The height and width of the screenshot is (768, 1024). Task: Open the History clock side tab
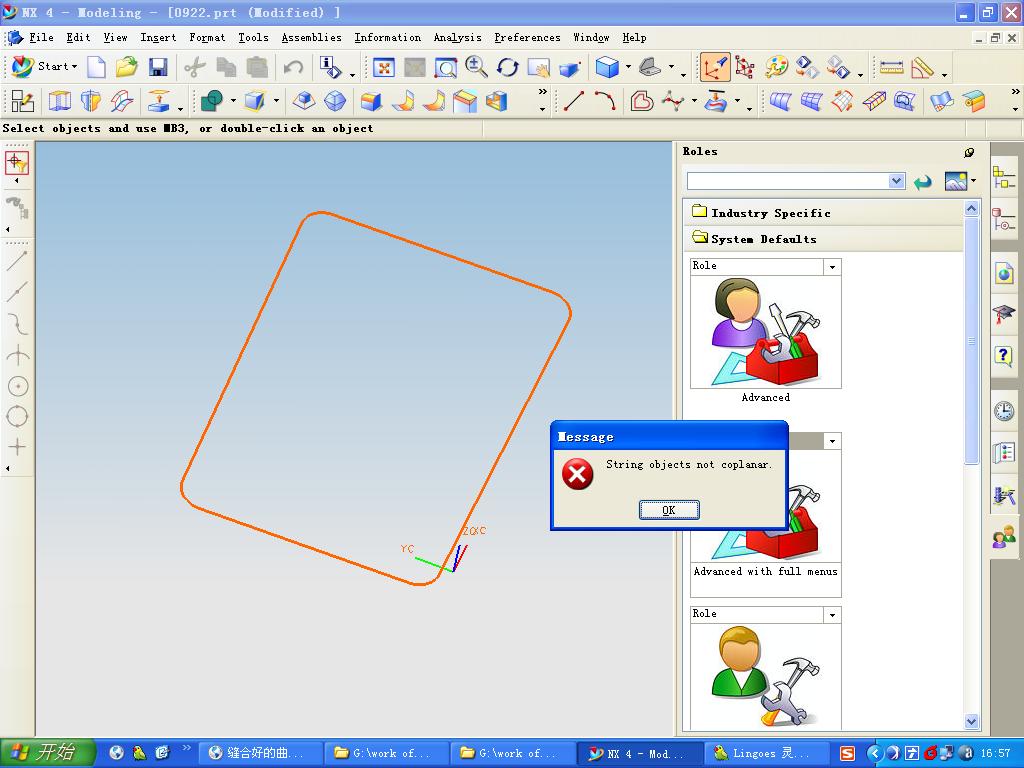pos(1004,411)
